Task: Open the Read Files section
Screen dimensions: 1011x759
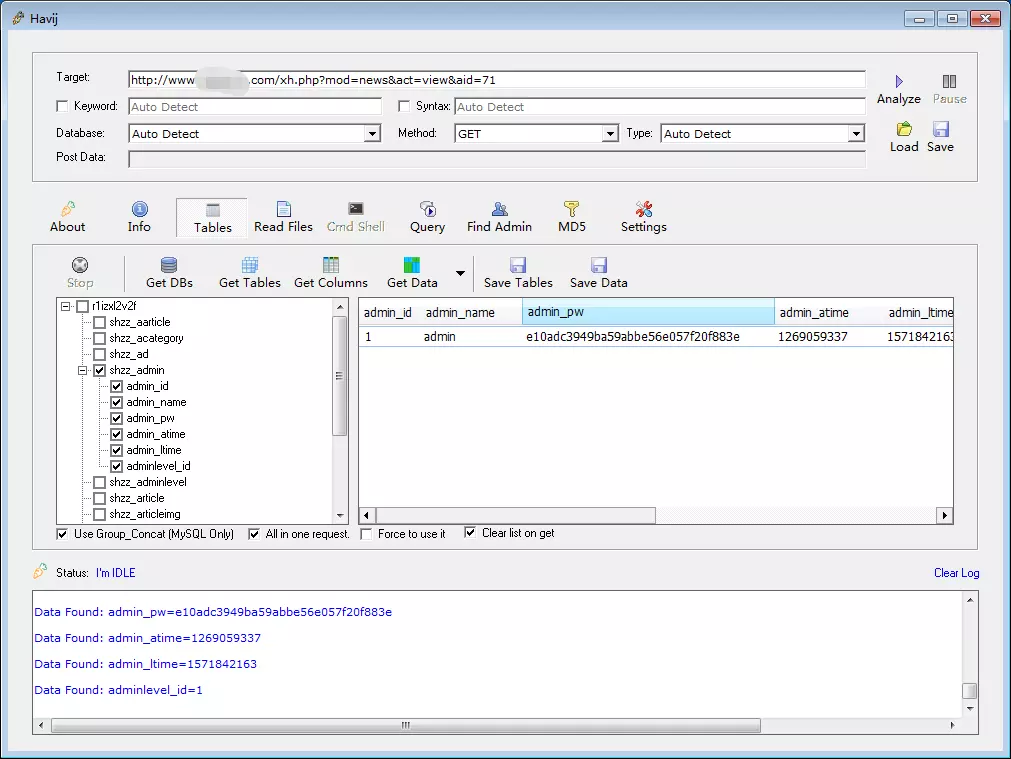Action: (283, 217)
